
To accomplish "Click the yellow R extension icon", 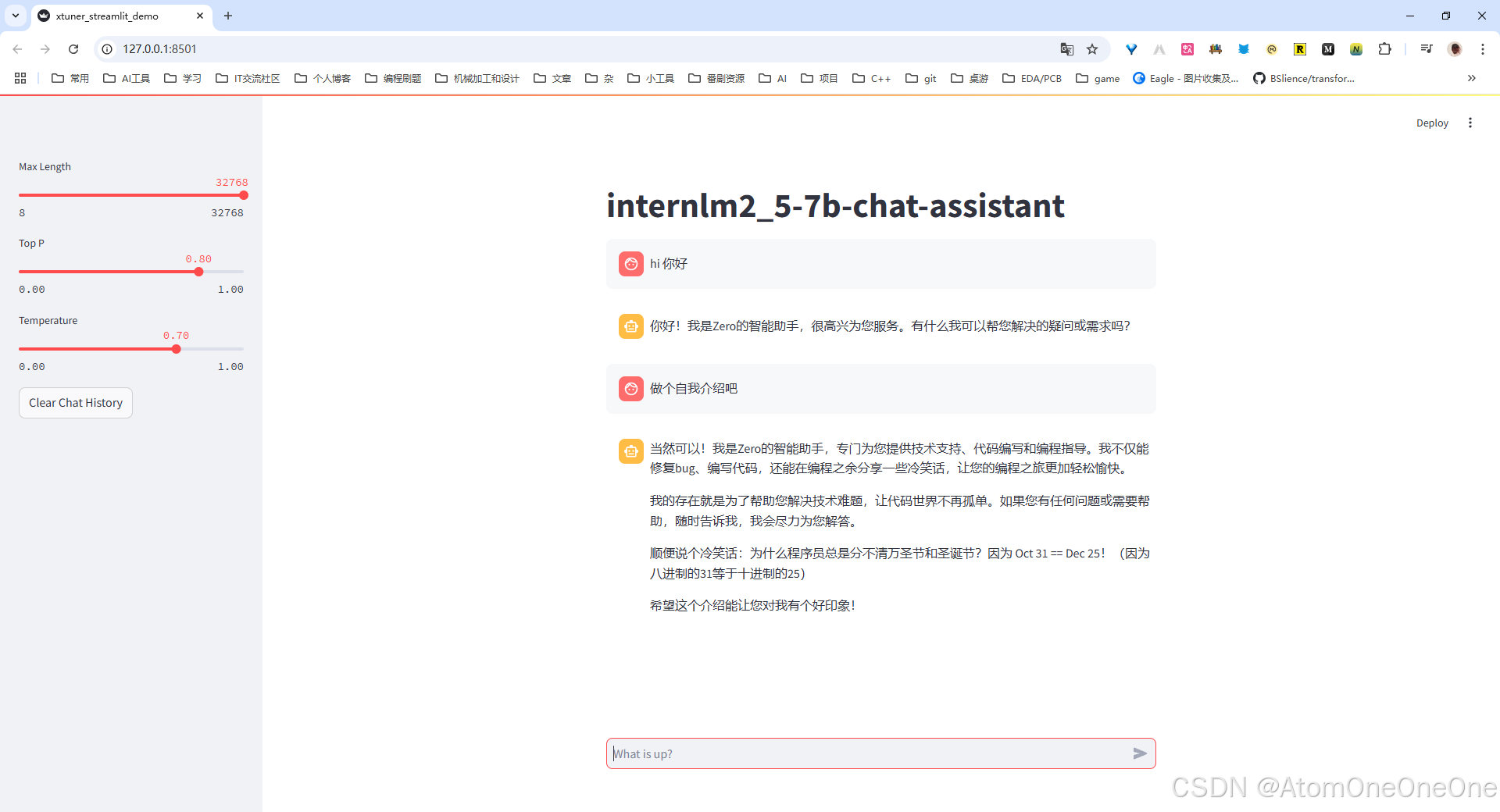I will 1300,49.
